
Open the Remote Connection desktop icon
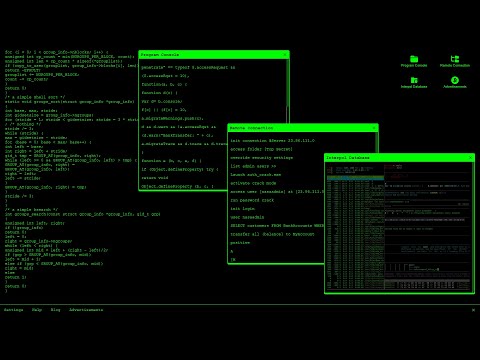455,61
